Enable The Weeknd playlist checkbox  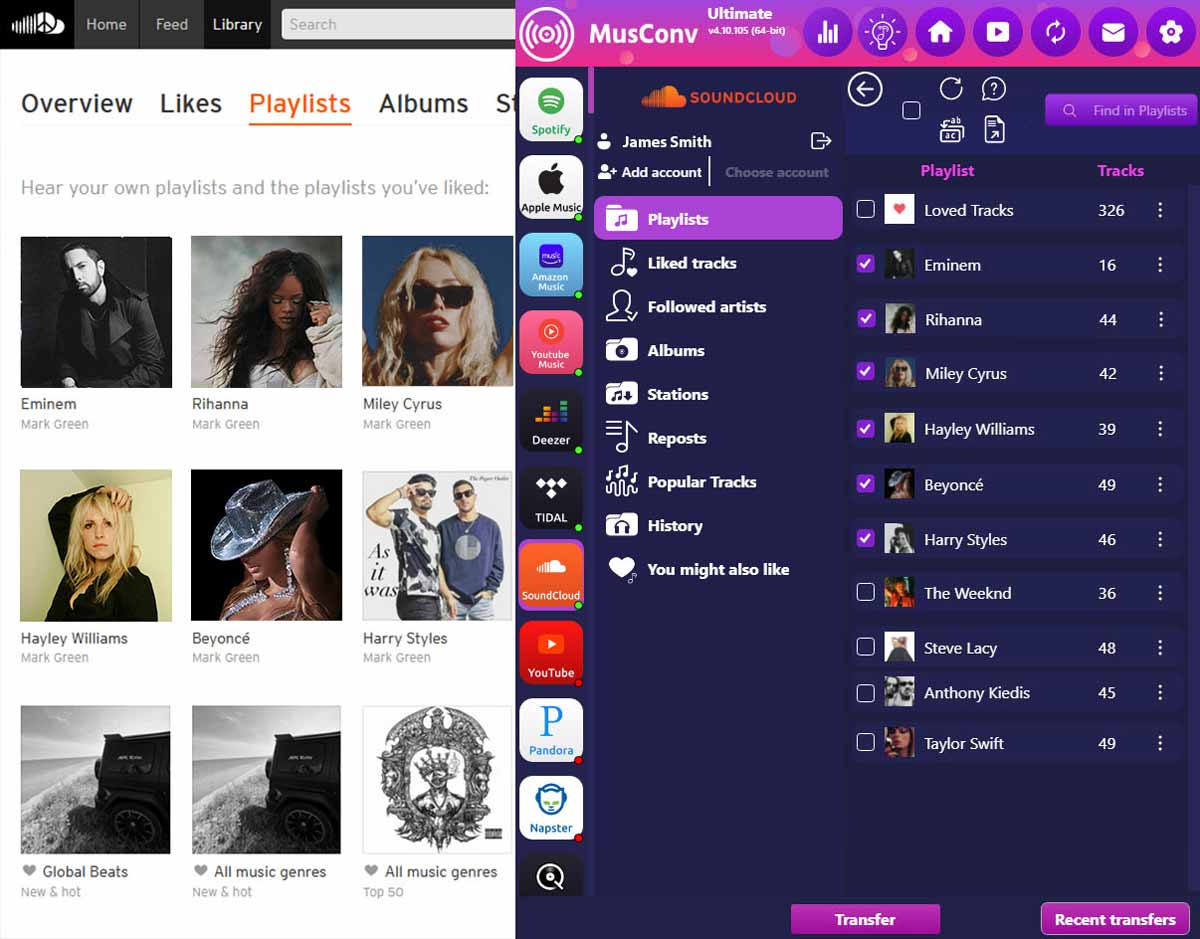click(x=865, y=592)
